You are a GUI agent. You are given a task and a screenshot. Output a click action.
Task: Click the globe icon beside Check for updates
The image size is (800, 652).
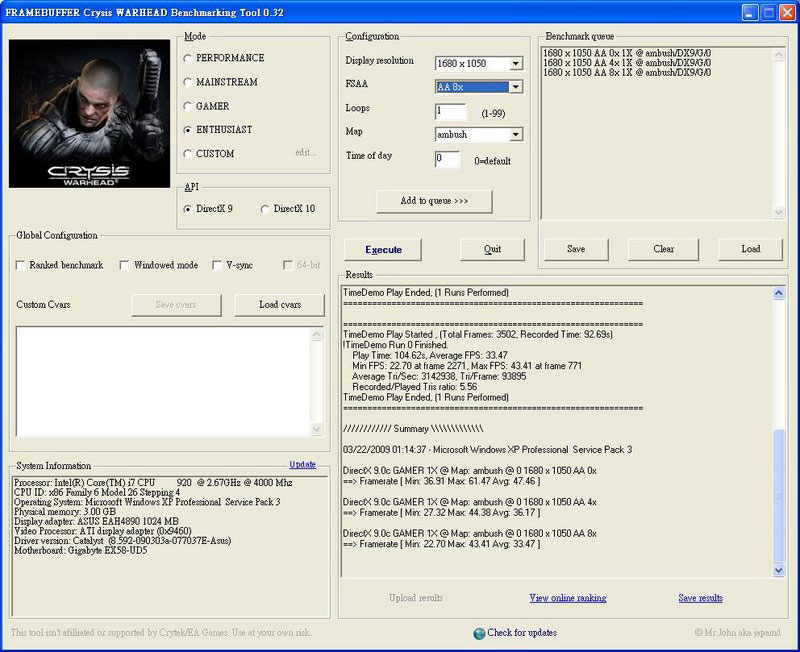(479, 633)
